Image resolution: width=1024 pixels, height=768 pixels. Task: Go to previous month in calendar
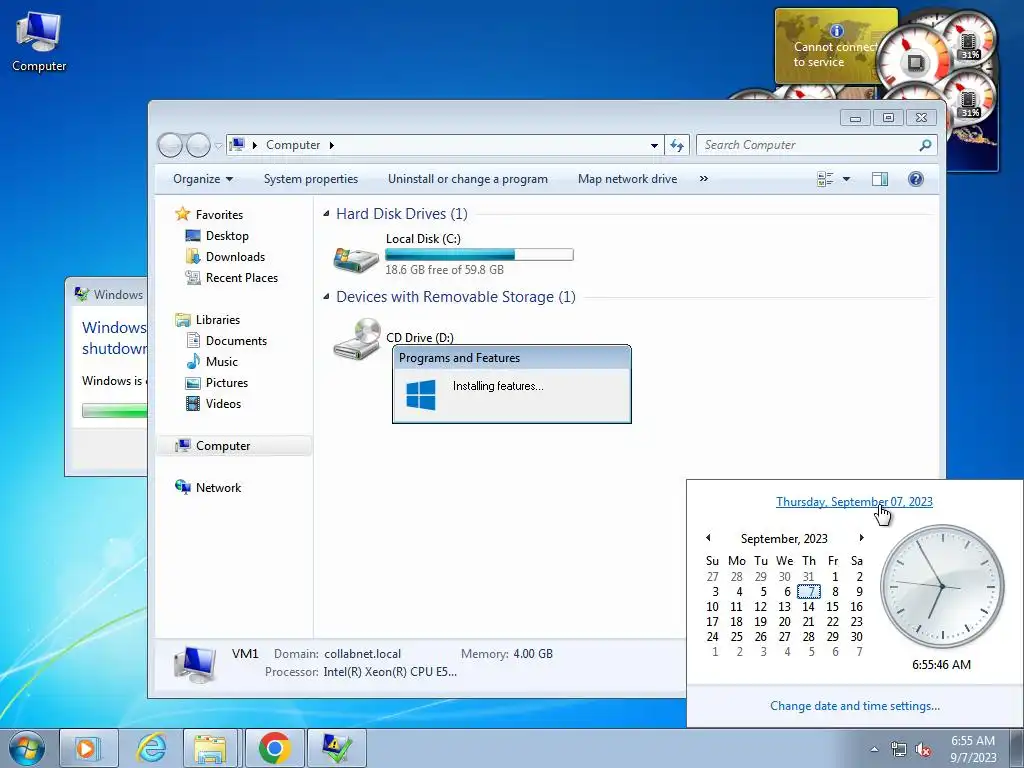(708, 538)
